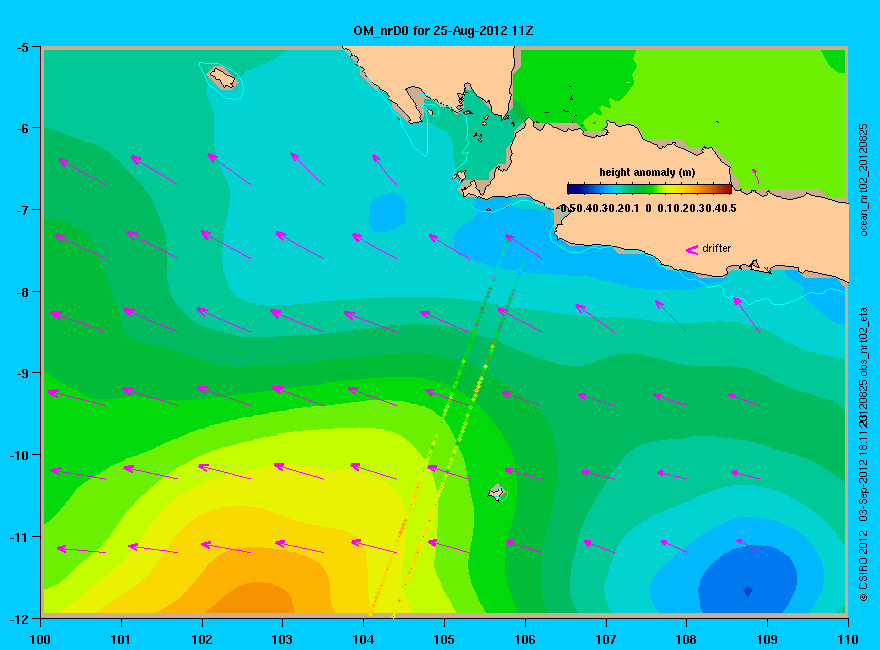Click the x-axis label "103"
The width and height of the screenshot is (880, 650).
click(282, 639)
